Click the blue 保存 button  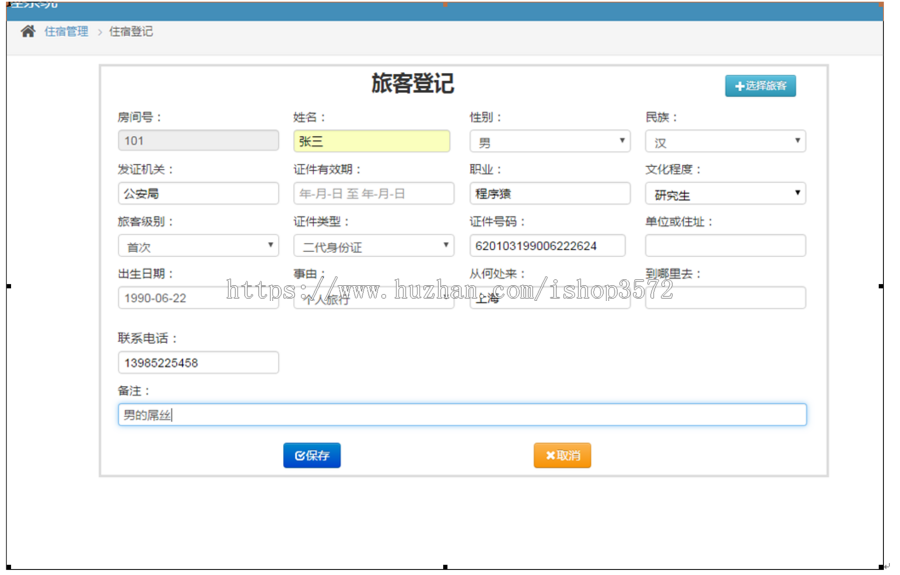pyautogui.click(x=312, y=455)
